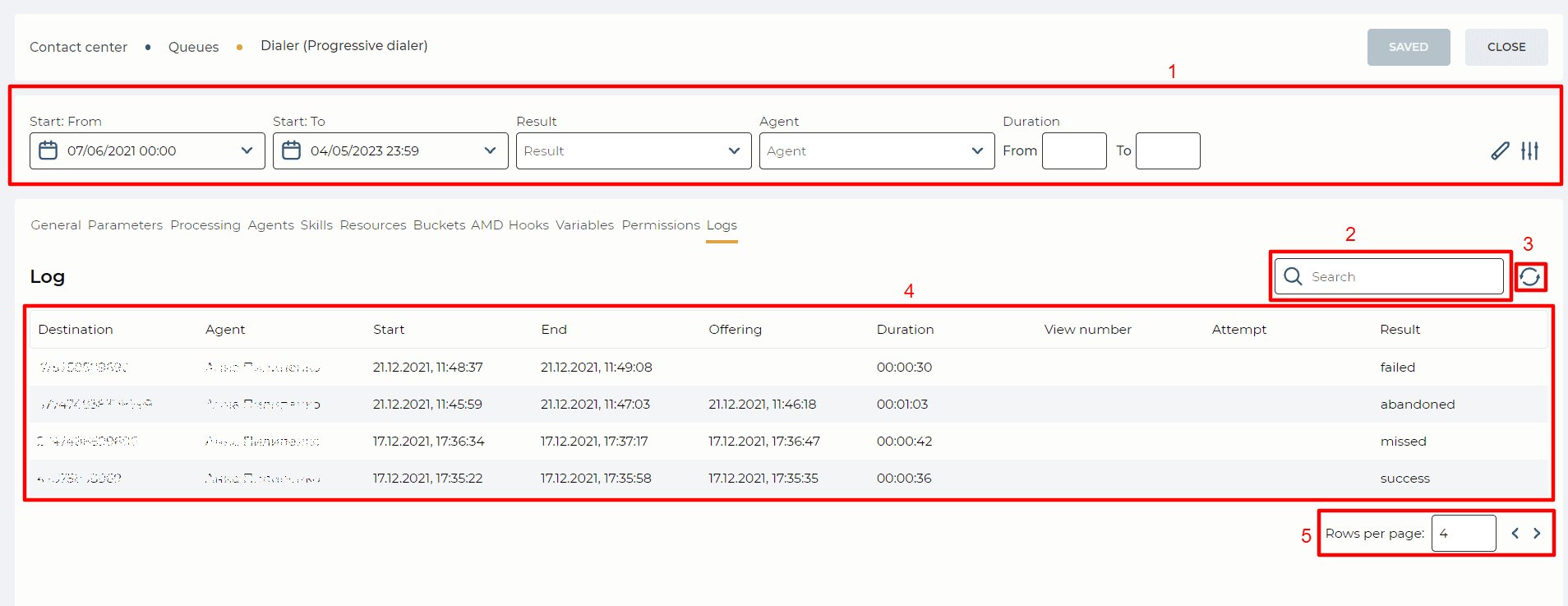Click the pencil edit icon in filters
The image size is (1568, 606).
pos(1500,150)
